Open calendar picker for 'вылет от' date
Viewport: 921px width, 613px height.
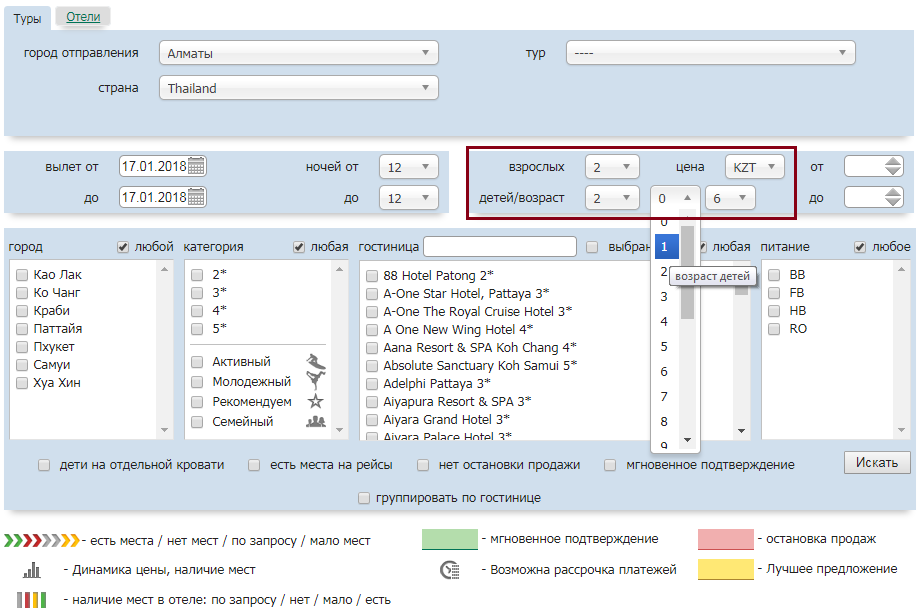[196, 166]
